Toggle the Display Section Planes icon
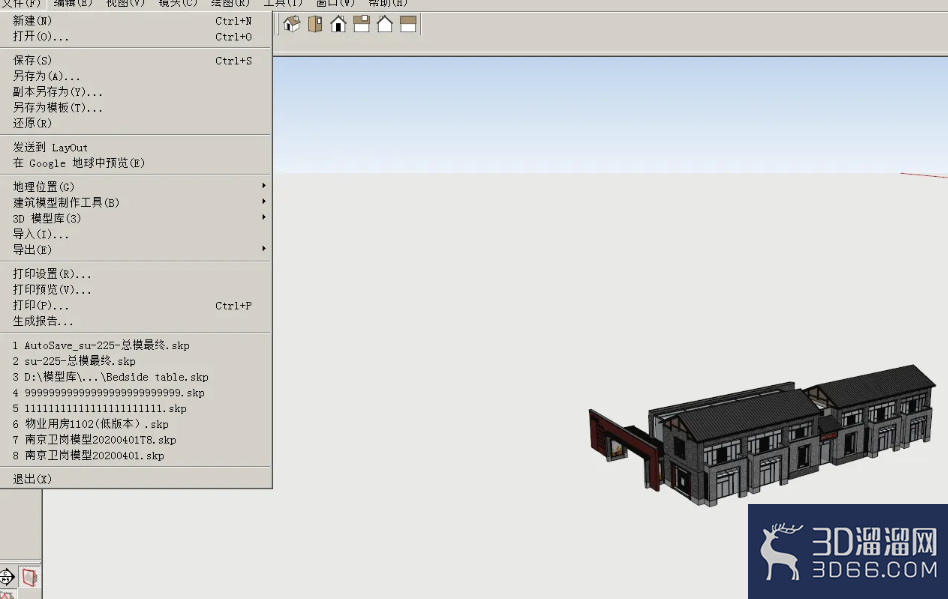 [x=29, y=577]
